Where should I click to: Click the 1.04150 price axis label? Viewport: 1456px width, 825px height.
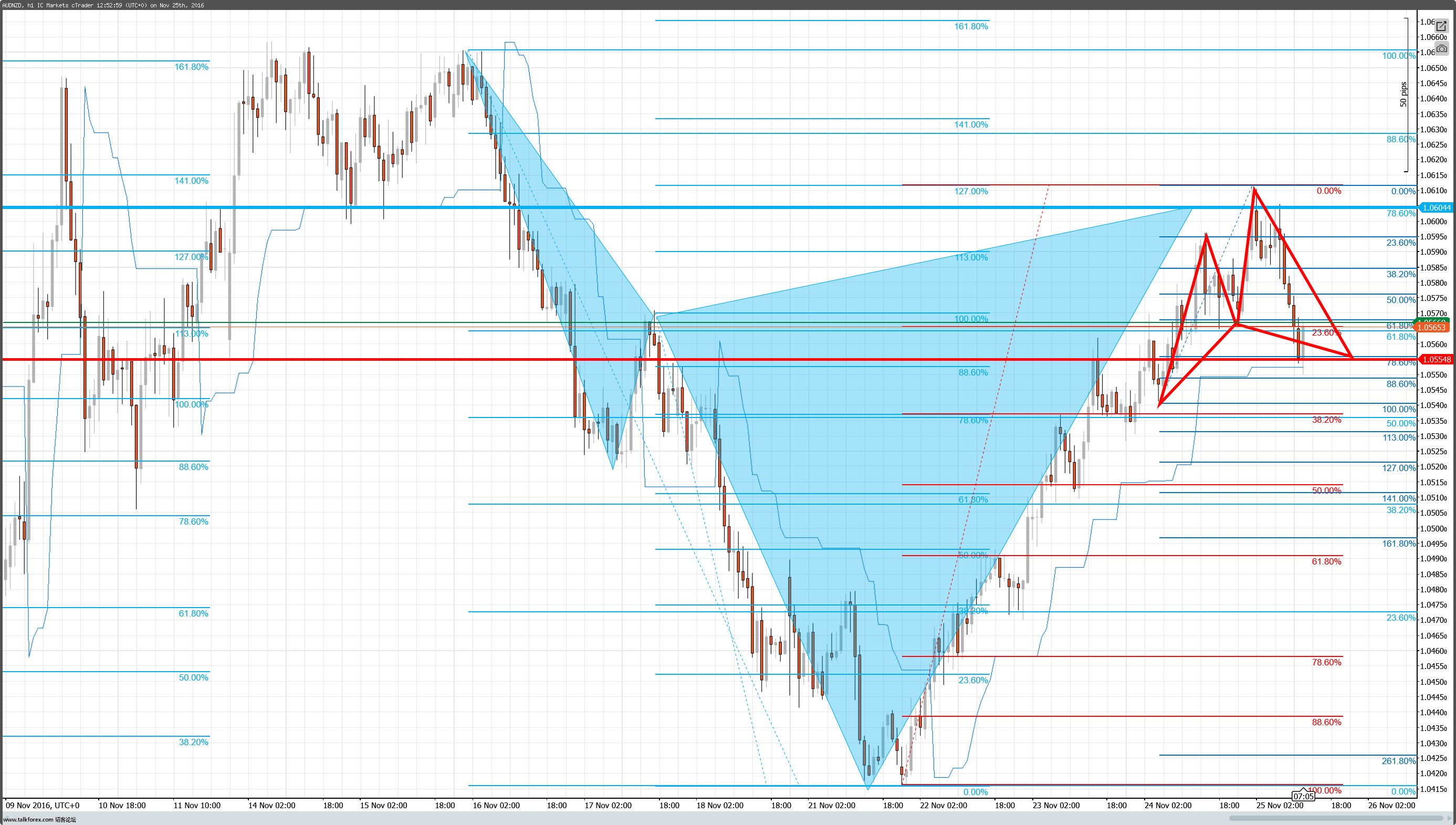(1433, 789)
